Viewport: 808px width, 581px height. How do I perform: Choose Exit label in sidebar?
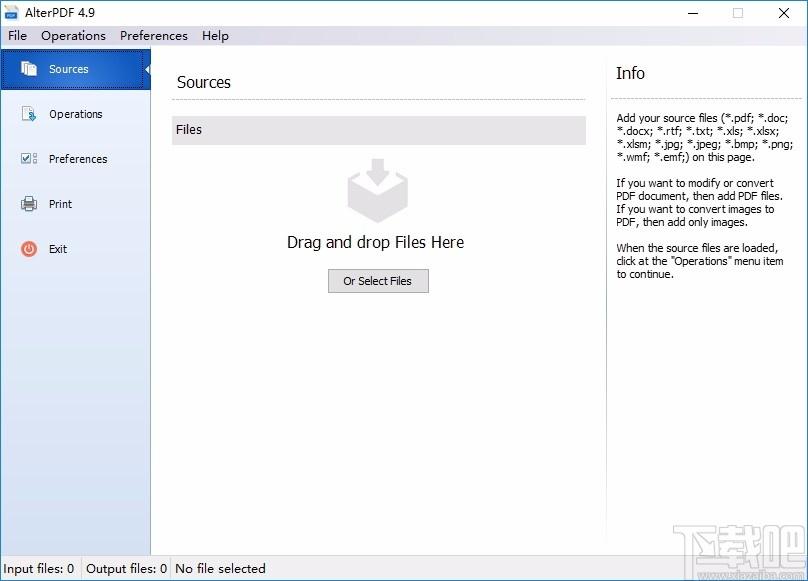click(x=58, y=249)
